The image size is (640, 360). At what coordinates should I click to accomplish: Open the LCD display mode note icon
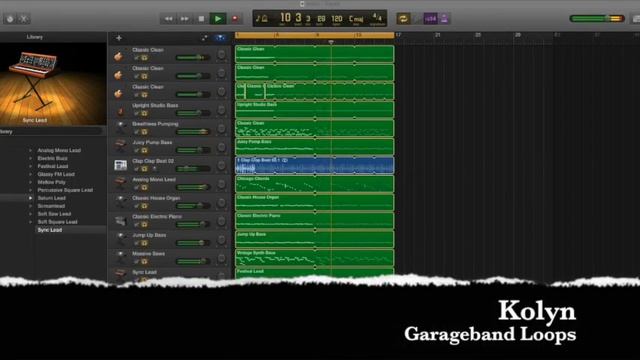(x=262, y=19)
